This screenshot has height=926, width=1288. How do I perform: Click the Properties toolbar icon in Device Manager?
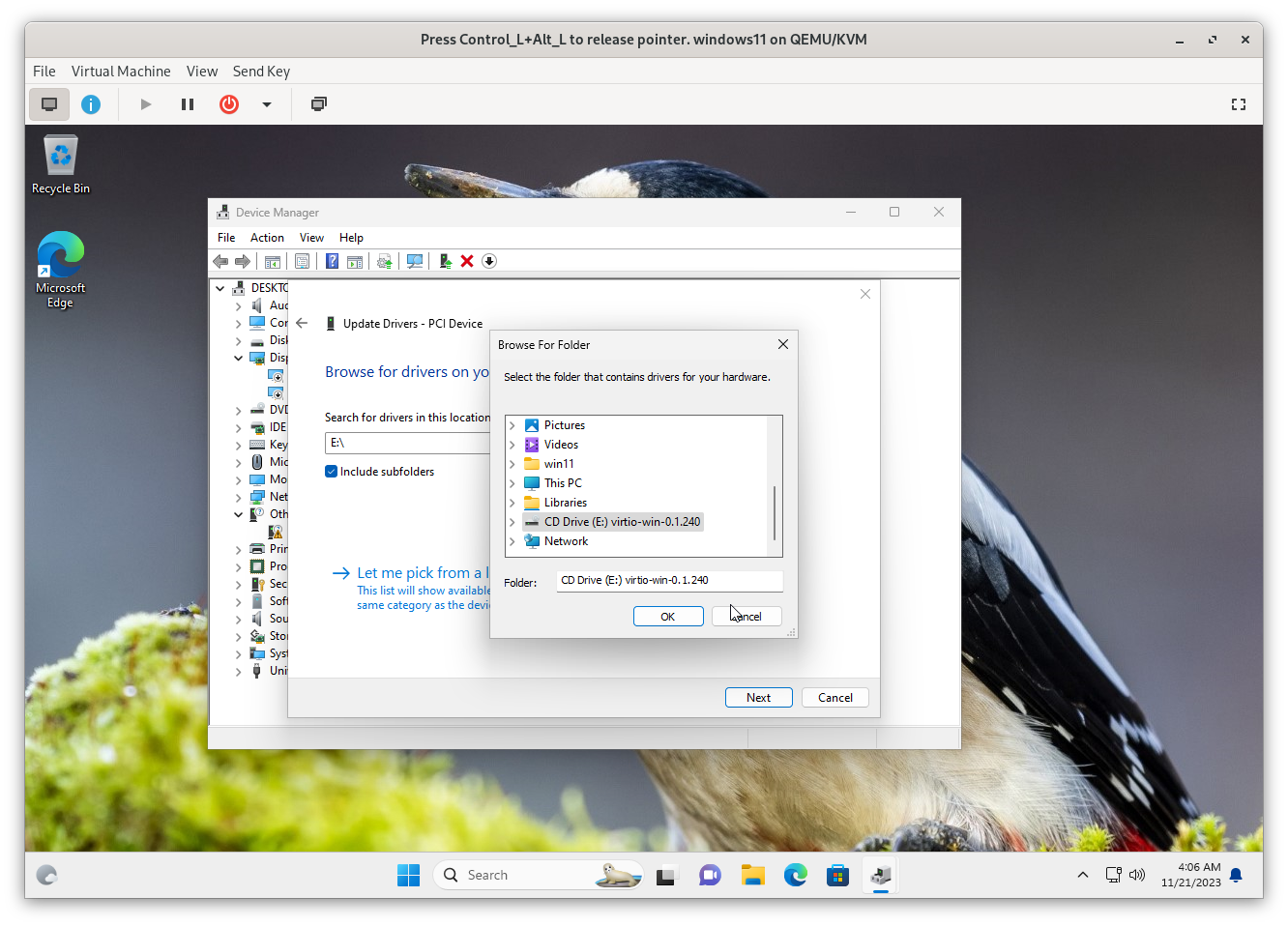click(x=302, y=261)
